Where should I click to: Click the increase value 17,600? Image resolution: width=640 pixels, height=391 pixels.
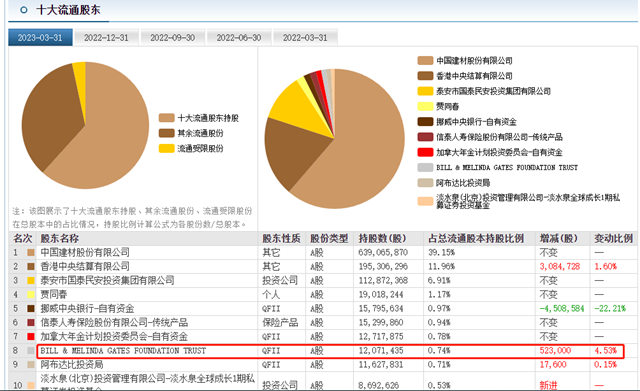[553, 364]
